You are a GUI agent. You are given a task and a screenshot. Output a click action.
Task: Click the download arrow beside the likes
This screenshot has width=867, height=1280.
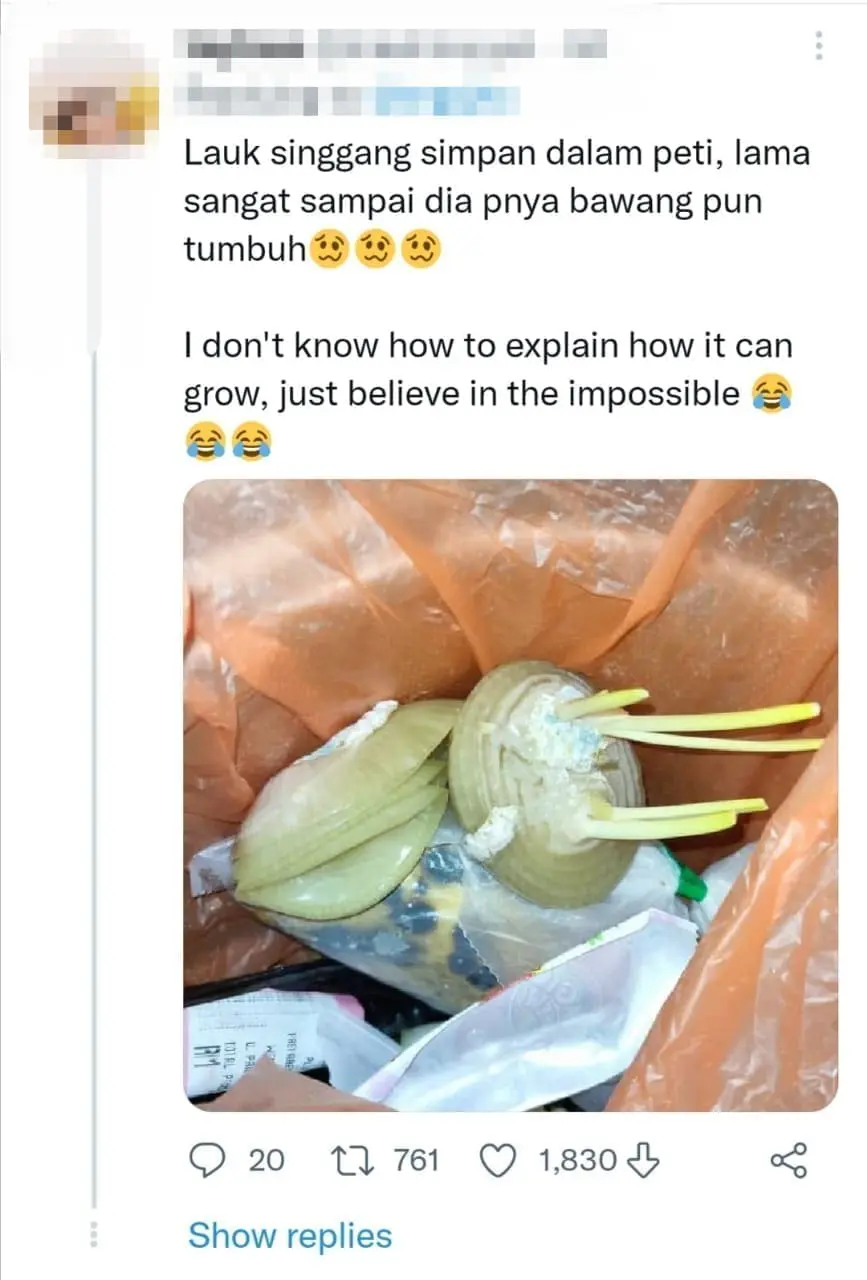[640, 1160]
